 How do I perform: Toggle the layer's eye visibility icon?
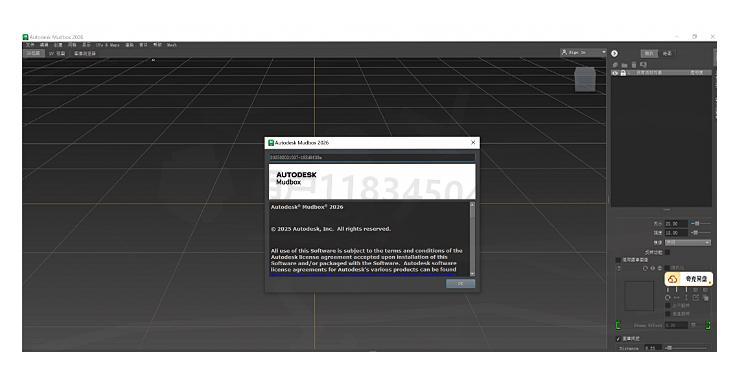(615, 73)
